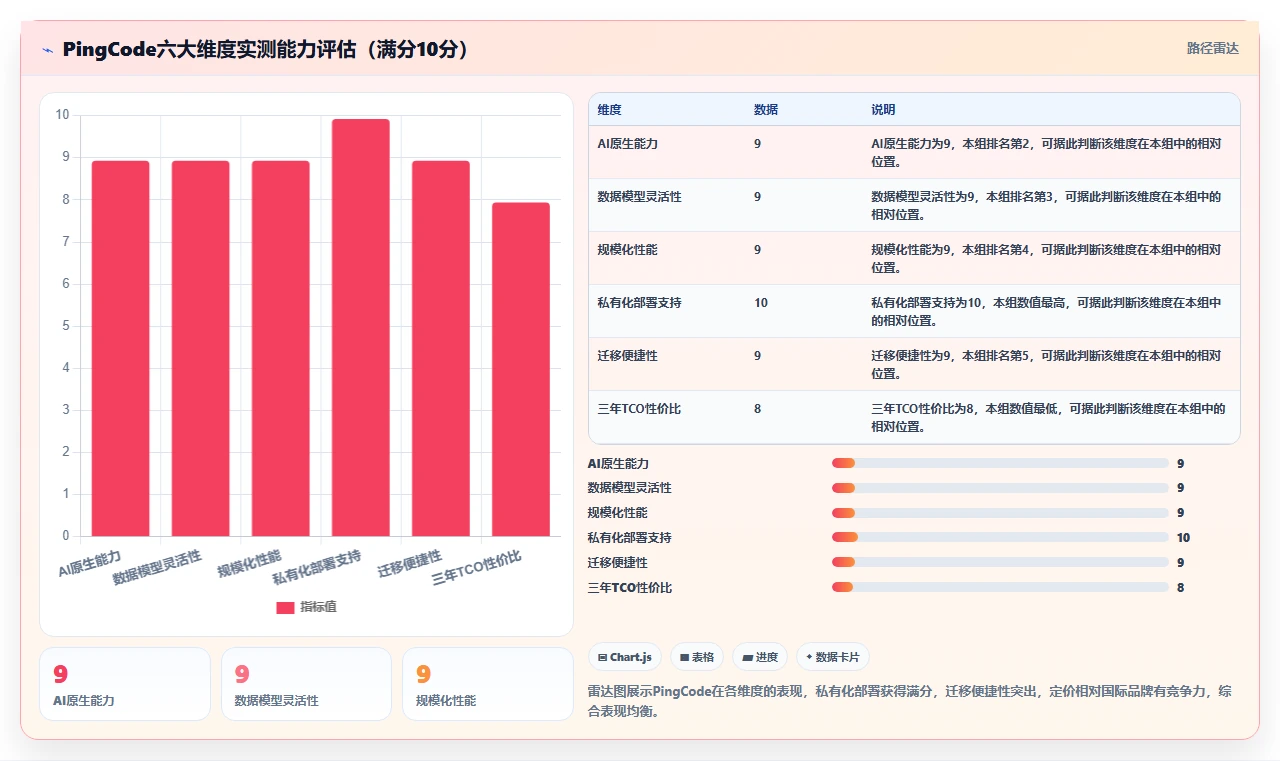Select the 数据卡片 chip

833,657
